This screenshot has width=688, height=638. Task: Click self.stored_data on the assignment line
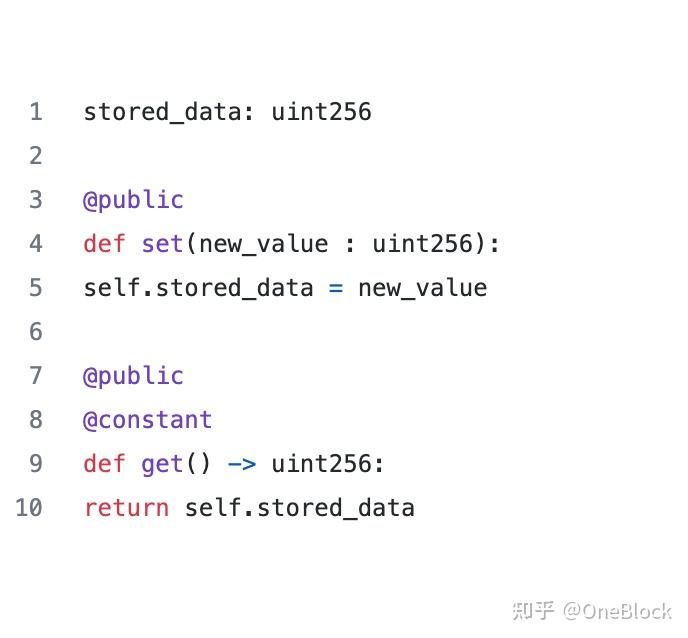[x=199, y=288]
